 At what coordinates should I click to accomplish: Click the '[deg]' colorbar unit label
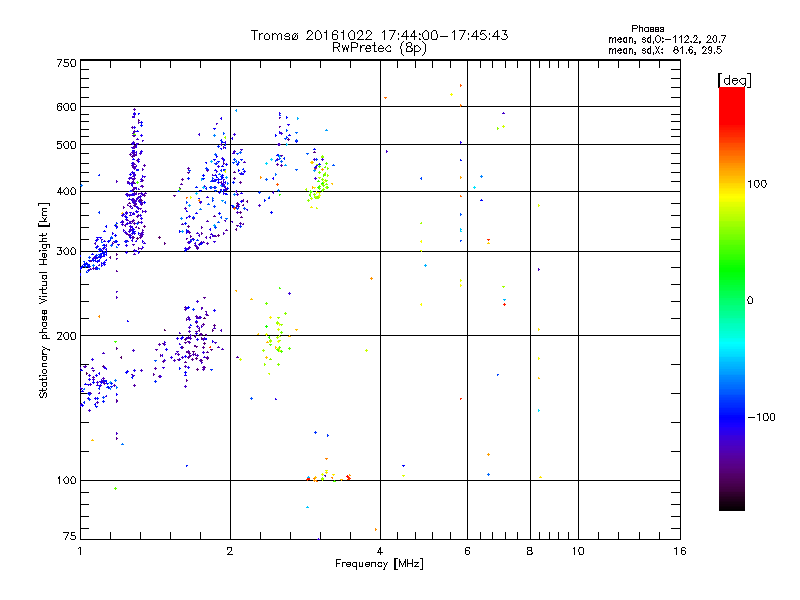[734, 81]
